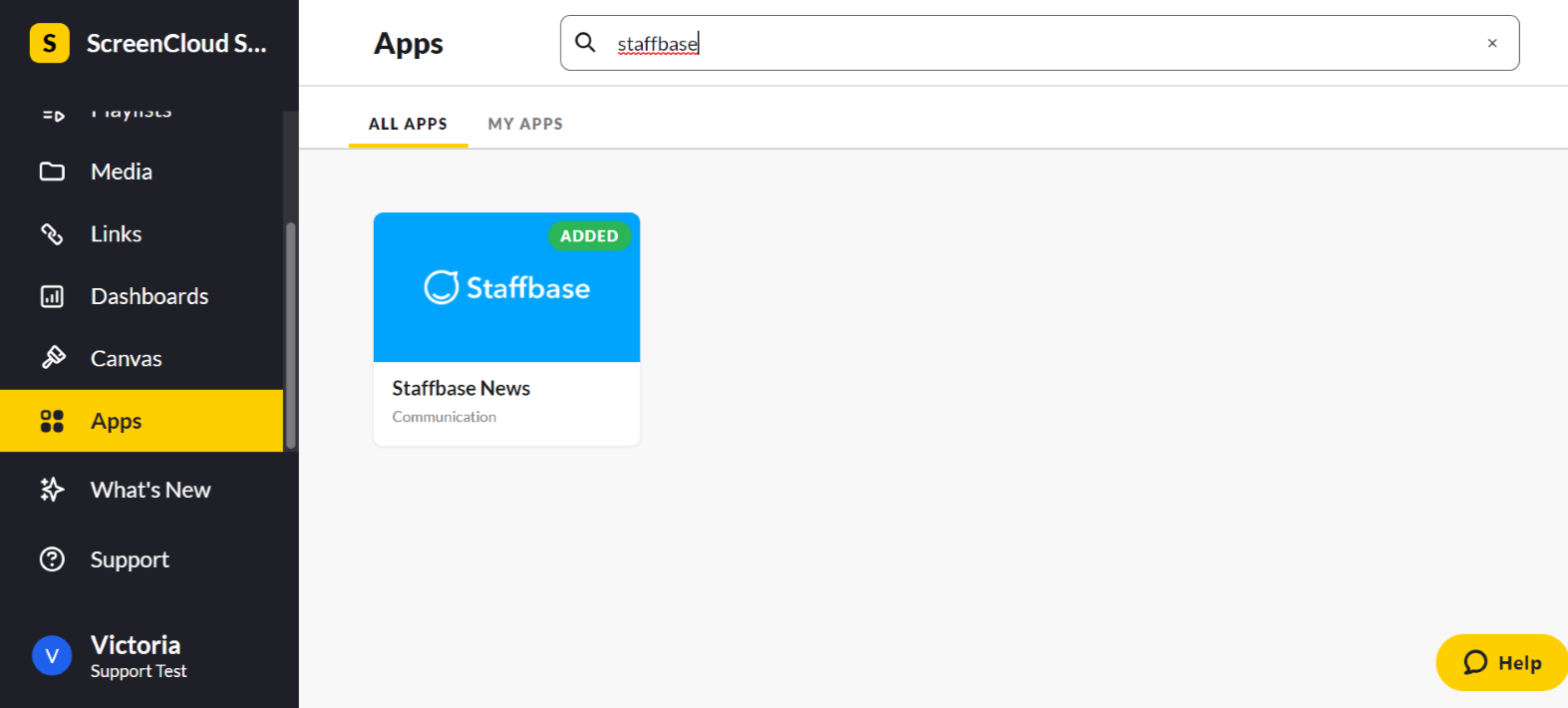Switch to the ALL APPS tab

pos(408,124)
